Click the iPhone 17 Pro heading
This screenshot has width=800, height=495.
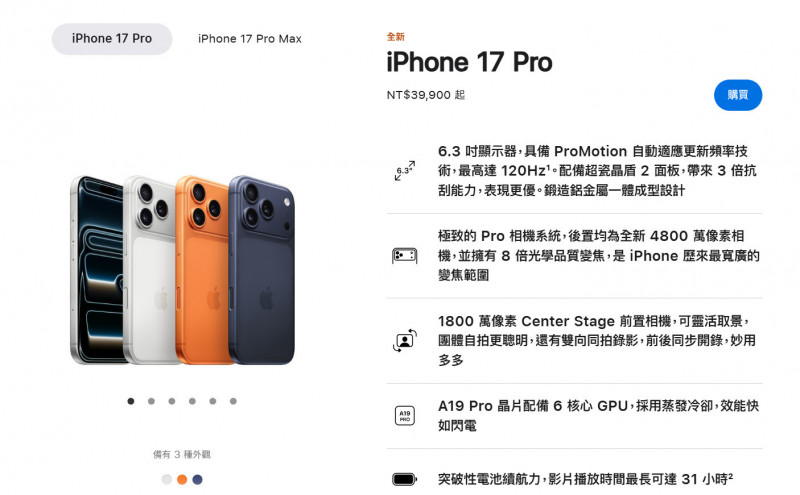pyautogui.click(x=469, y=62)
